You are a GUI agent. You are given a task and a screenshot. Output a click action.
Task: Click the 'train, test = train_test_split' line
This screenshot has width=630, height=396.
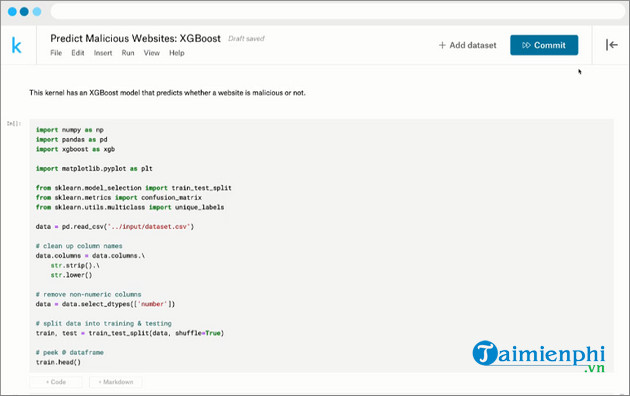(x=130, y=333)
